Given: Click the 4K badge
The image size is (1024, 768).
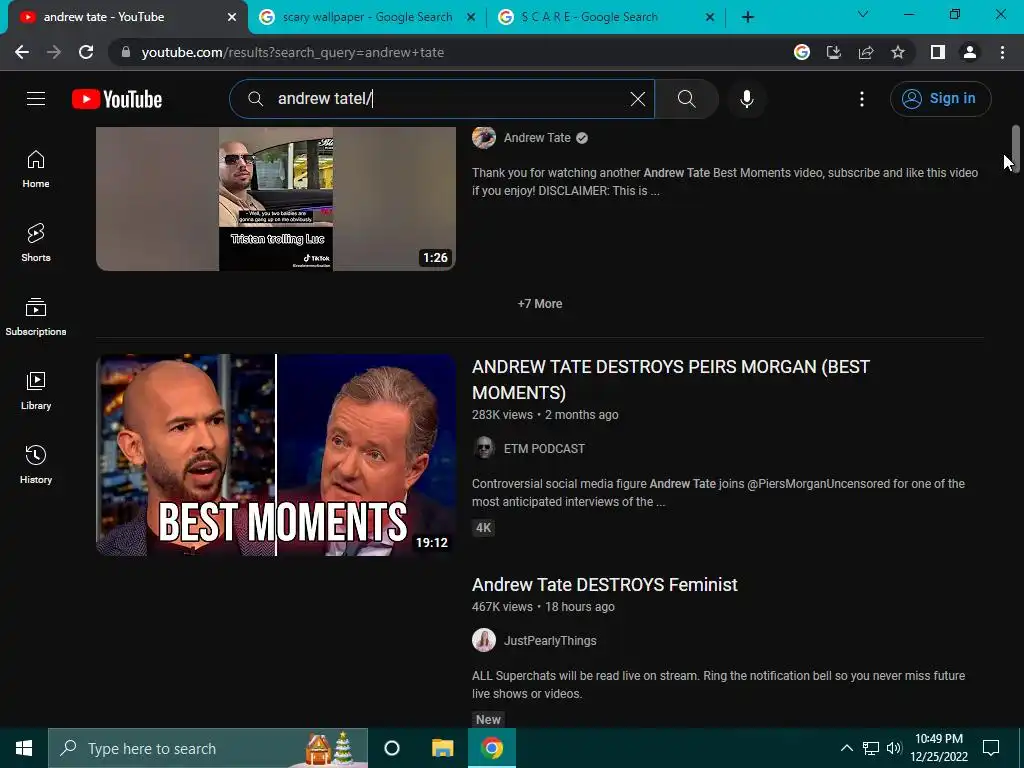Looking at the screenshot, I should click(x=483, y=528).
